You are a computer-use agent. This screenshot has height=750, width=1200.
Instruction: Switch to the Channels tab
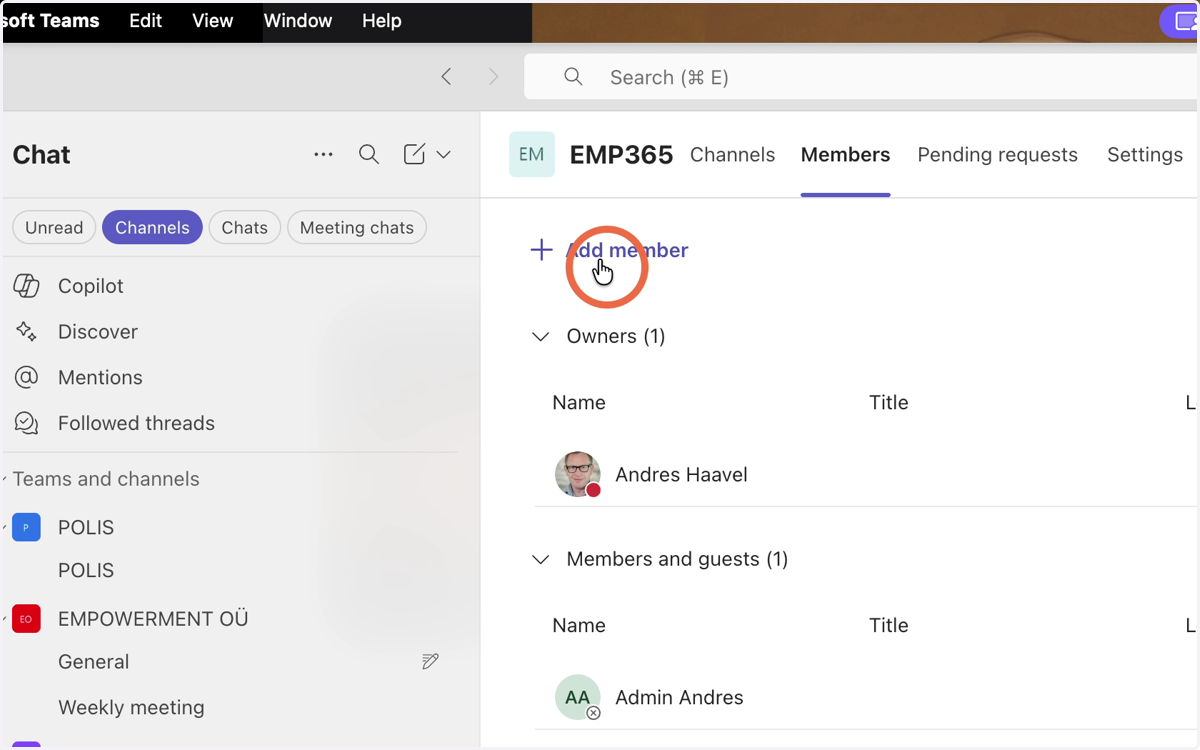click(x=733, y=155)
